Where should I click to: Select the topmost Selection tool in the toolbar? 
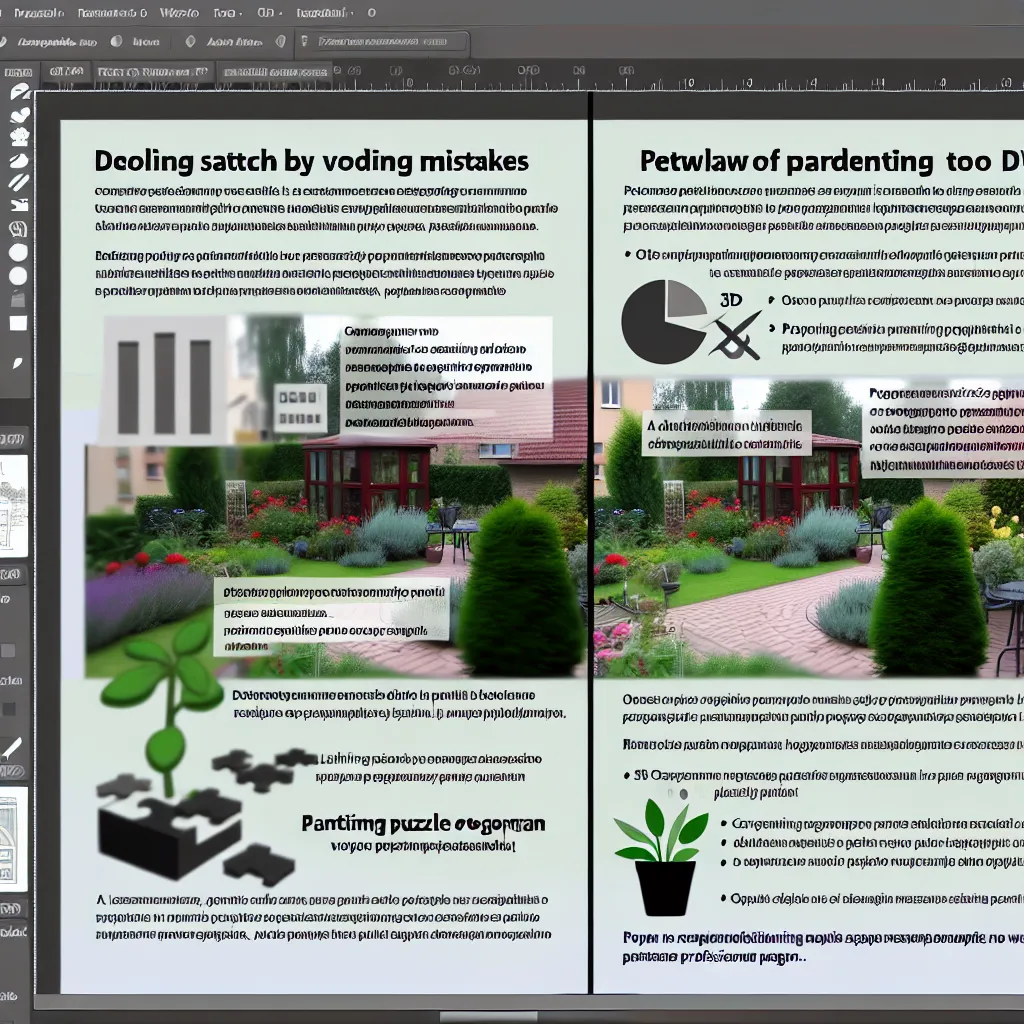click(x=15, y=96)
